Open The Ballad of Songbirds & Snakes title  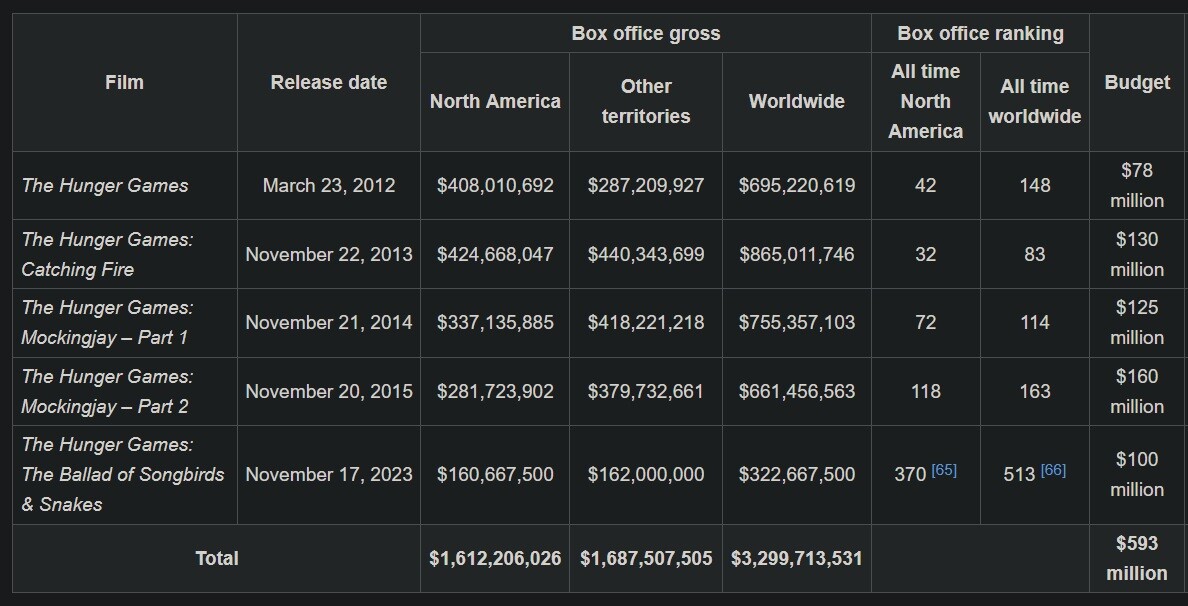[x=122, y=474]
